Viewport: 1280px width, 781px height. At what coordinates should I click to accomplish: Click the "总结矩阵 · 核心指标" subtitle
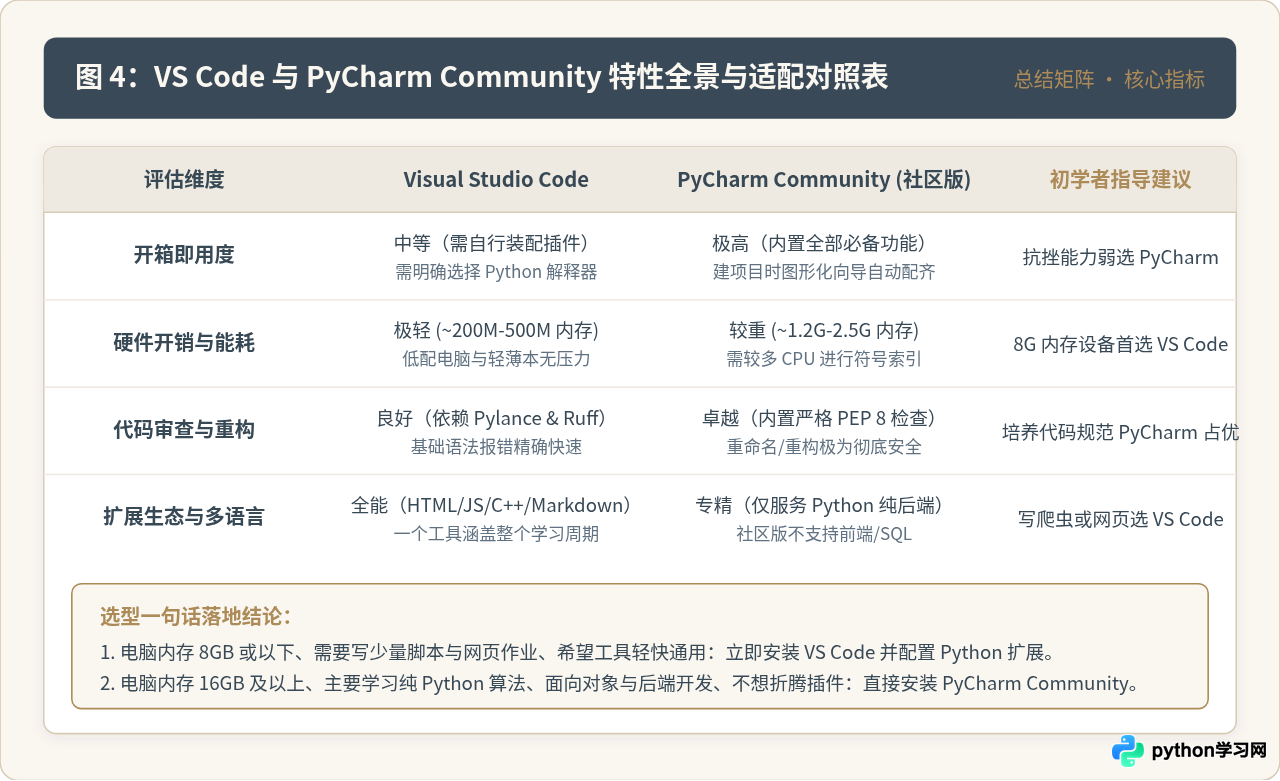(x=1109, y=80)
